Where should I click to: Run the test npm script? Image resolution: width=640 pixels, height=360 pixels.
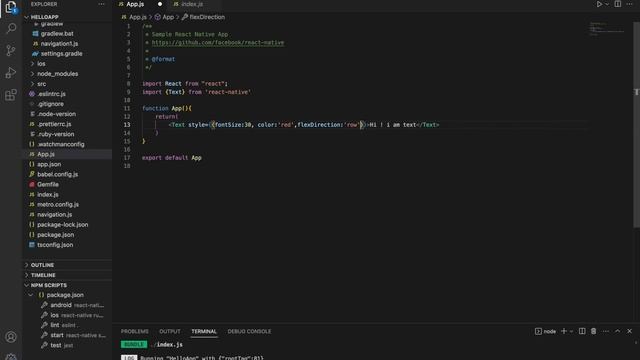point(56,345)
